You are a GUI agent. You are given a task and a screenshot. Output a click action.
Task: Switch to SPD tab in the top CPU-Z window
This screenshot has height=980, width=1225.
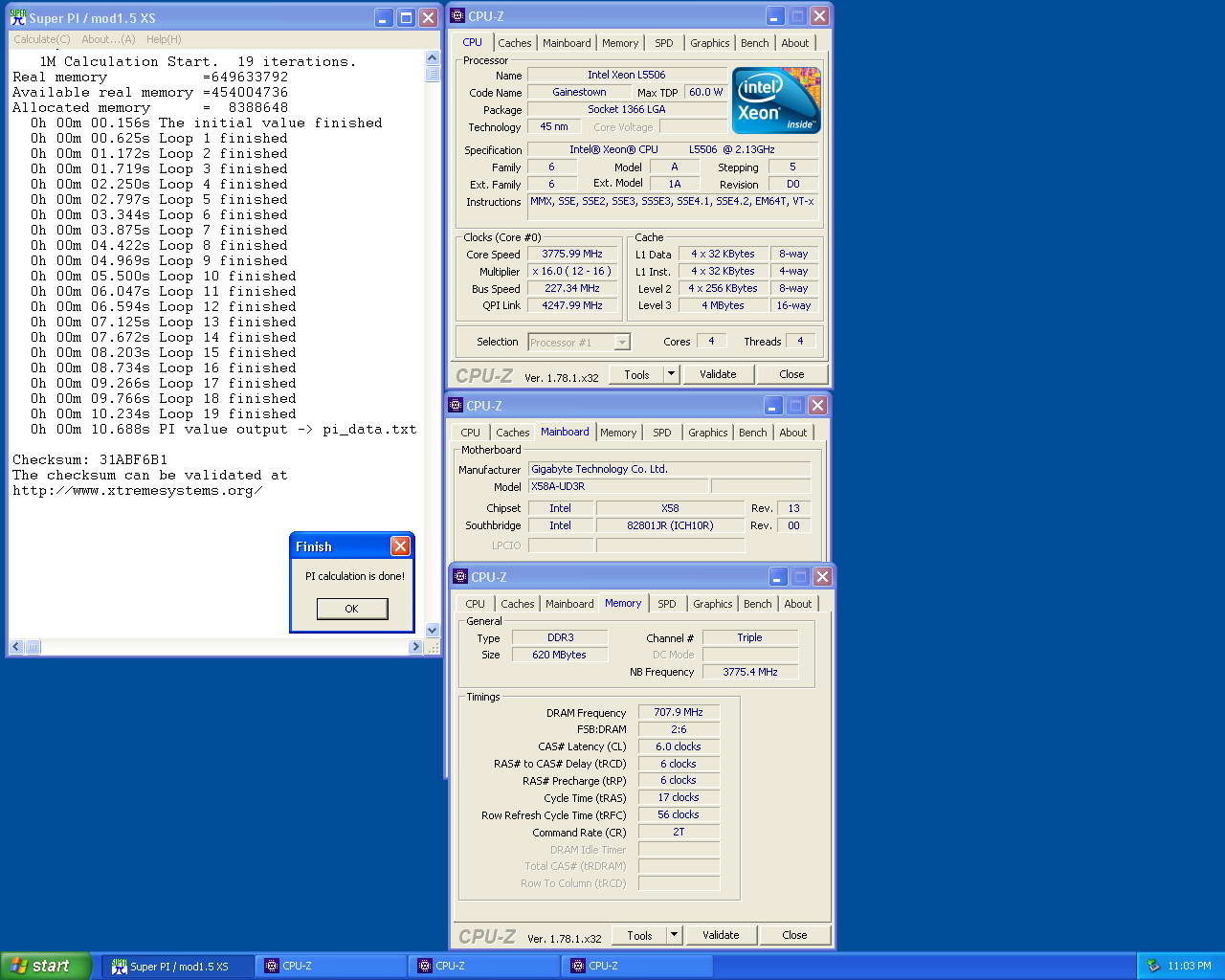(664, 43)
